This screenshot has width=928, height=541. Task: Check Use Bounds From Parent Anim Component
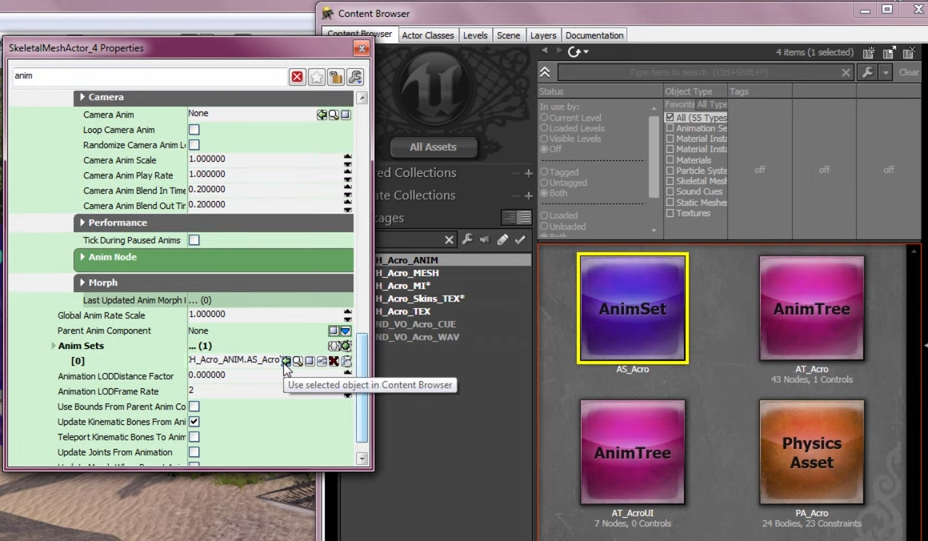[x=194, y=407]
